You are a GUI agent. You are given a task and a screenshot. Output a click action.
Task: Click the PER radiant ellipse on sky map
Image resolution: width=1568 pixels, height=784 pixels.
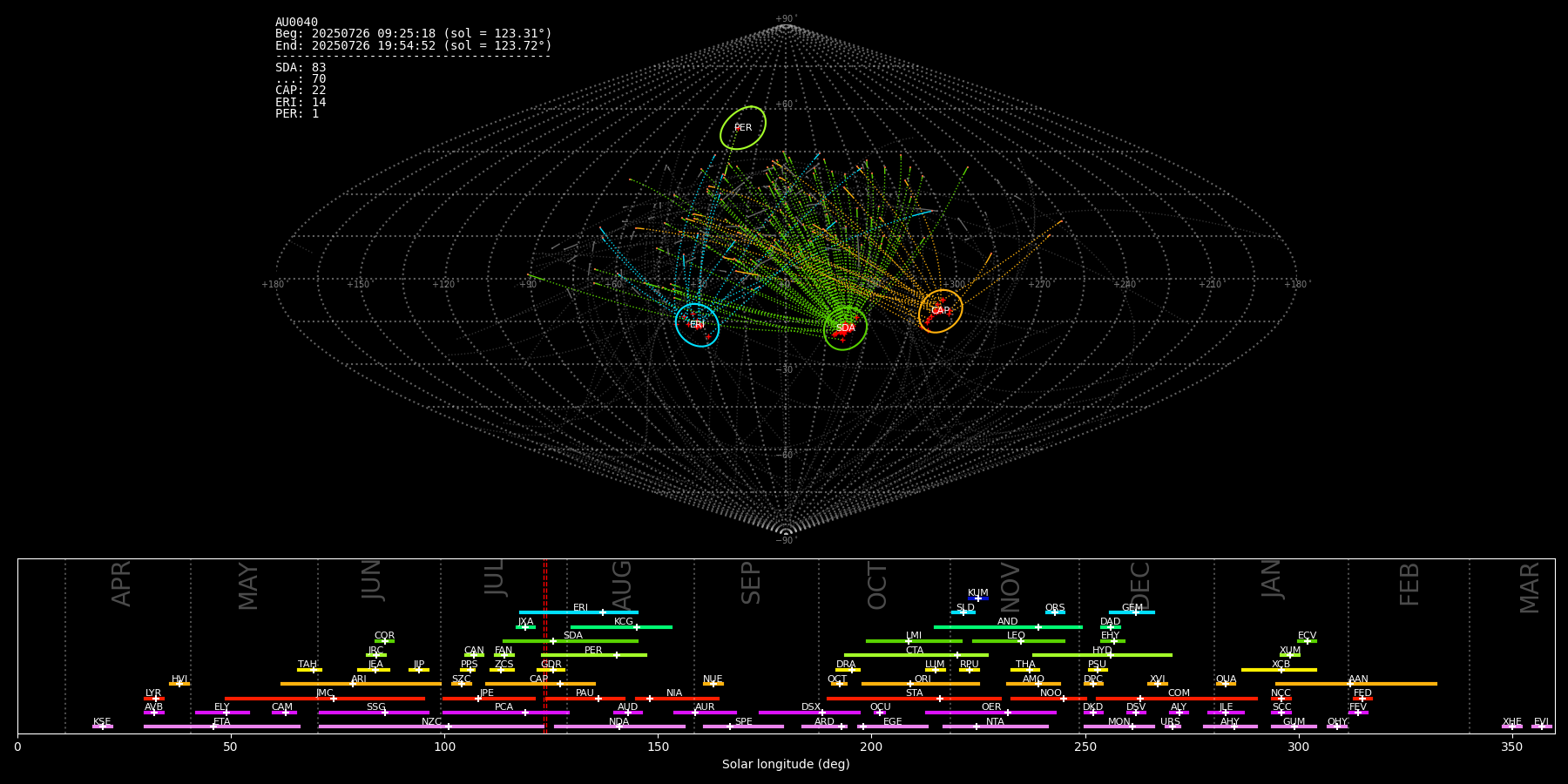point(743,128)
